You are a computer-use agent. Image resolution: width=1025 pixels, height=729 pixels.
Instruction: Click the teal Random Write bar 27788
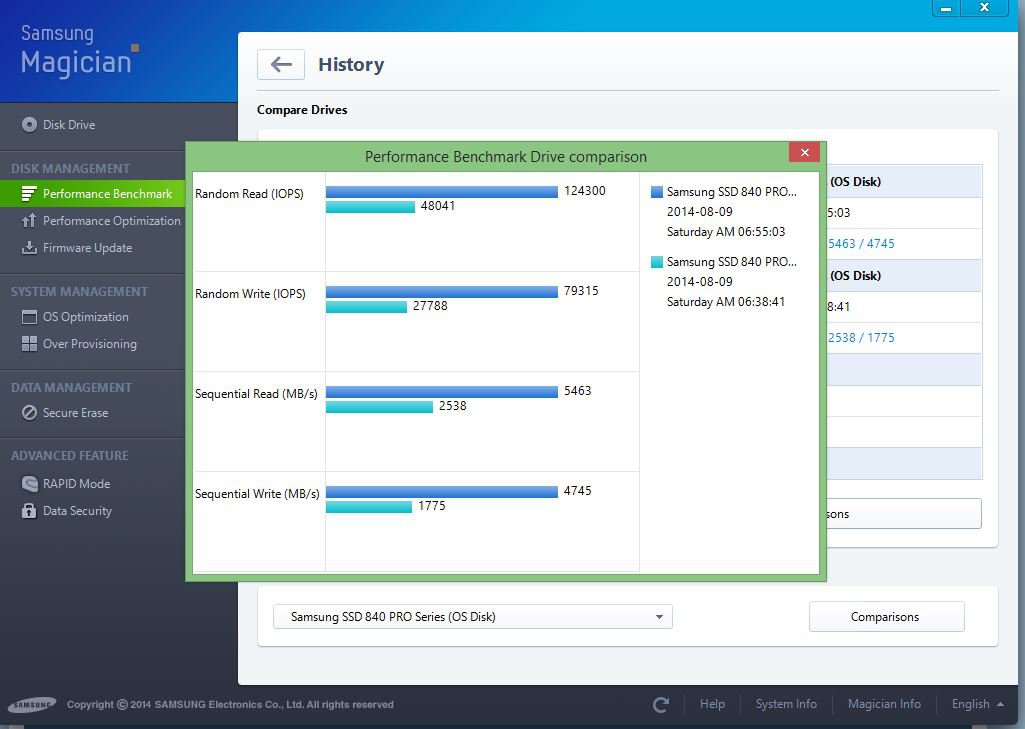coord(367,307)
